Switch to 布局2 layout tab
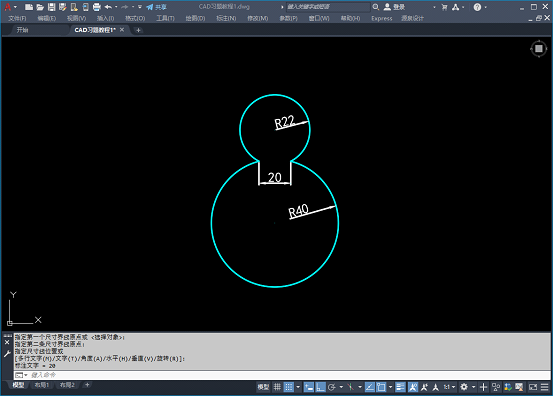 [x=67, y=385]
